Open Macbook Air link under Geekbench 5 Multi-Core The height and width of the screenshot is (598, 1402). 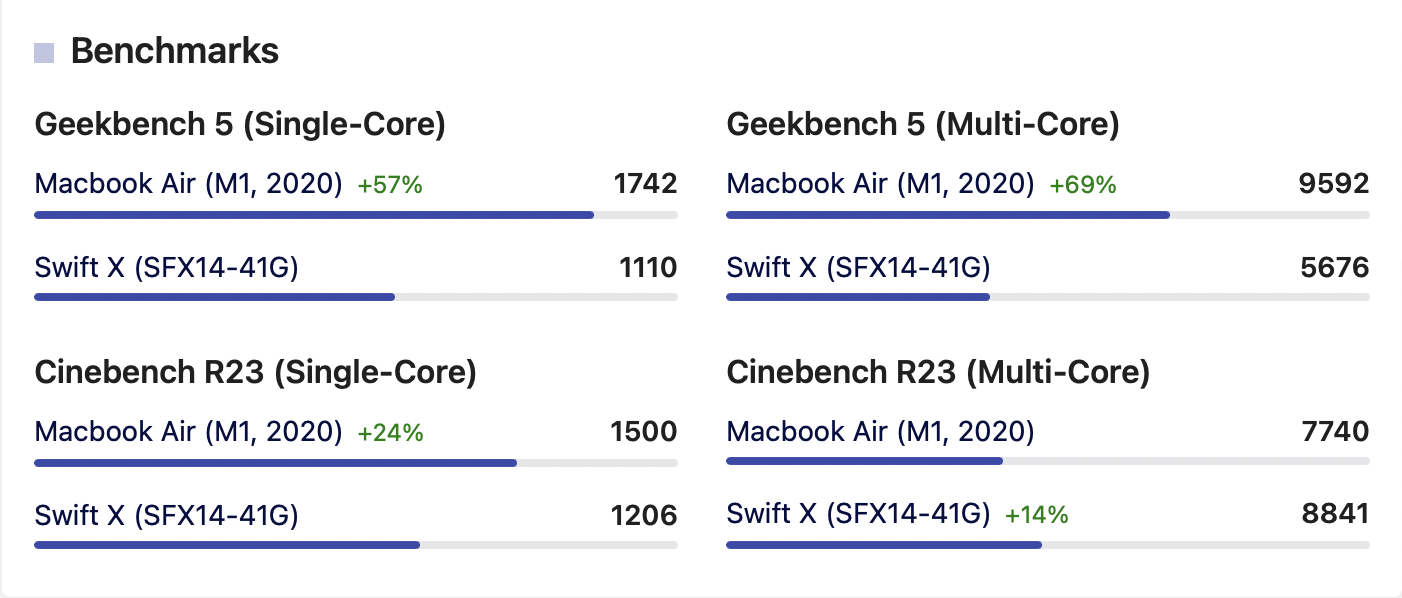point(880,184)
